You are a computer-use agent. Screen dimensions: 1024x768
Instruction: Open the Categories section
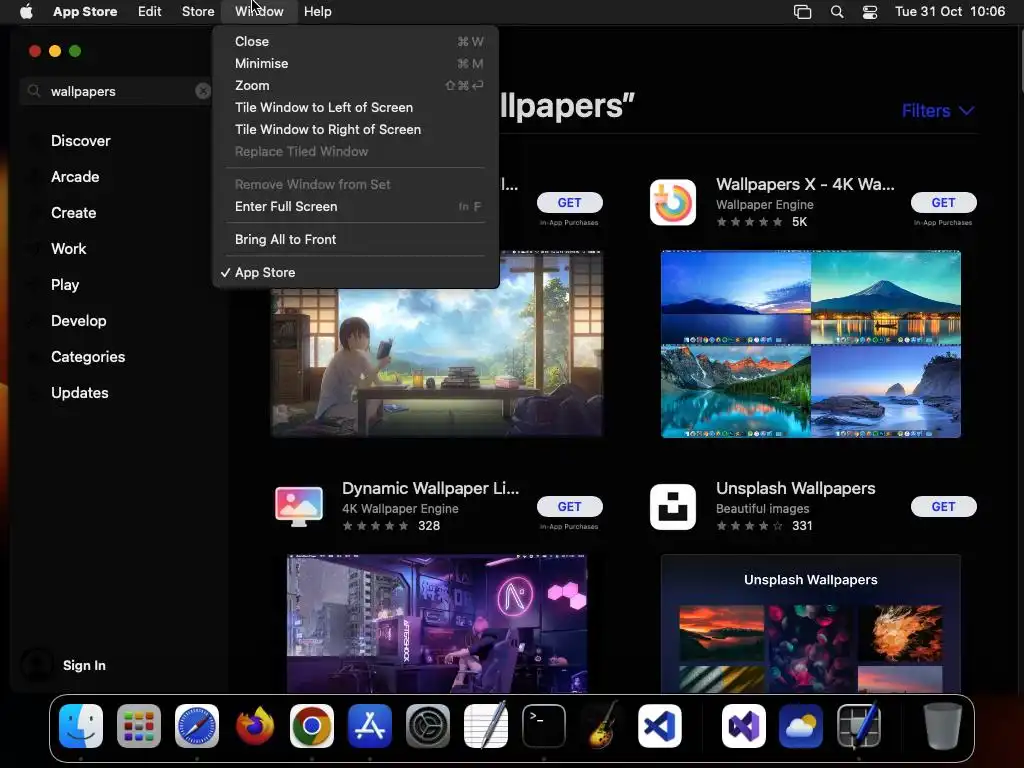(88, 356)
